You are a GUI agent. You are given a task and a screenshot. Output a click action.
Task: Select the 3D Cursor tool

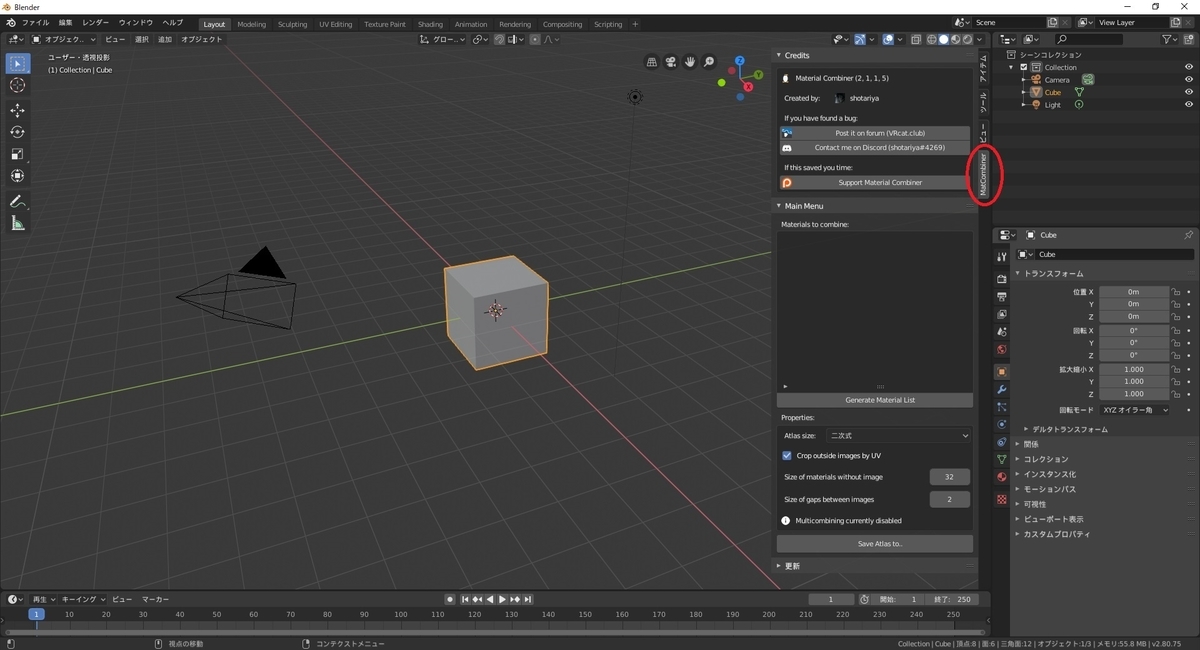[x=18, y=86]
